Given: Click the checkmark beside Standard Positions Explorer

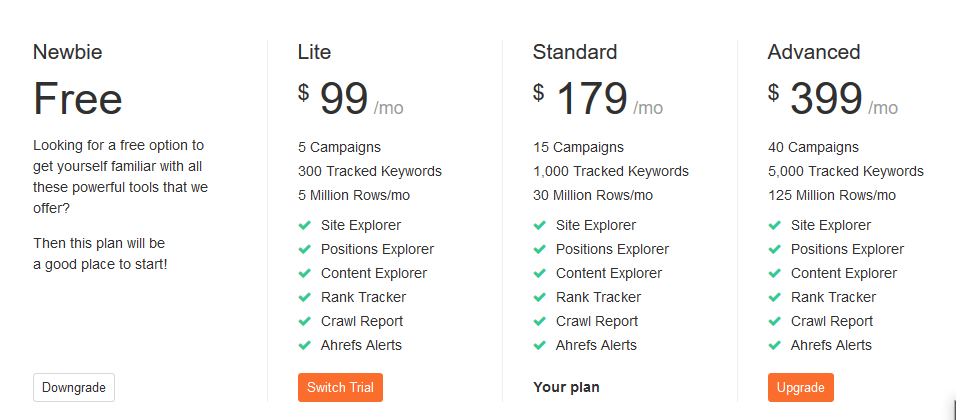Looking at the screenshot, I should (x=540, y=249).
